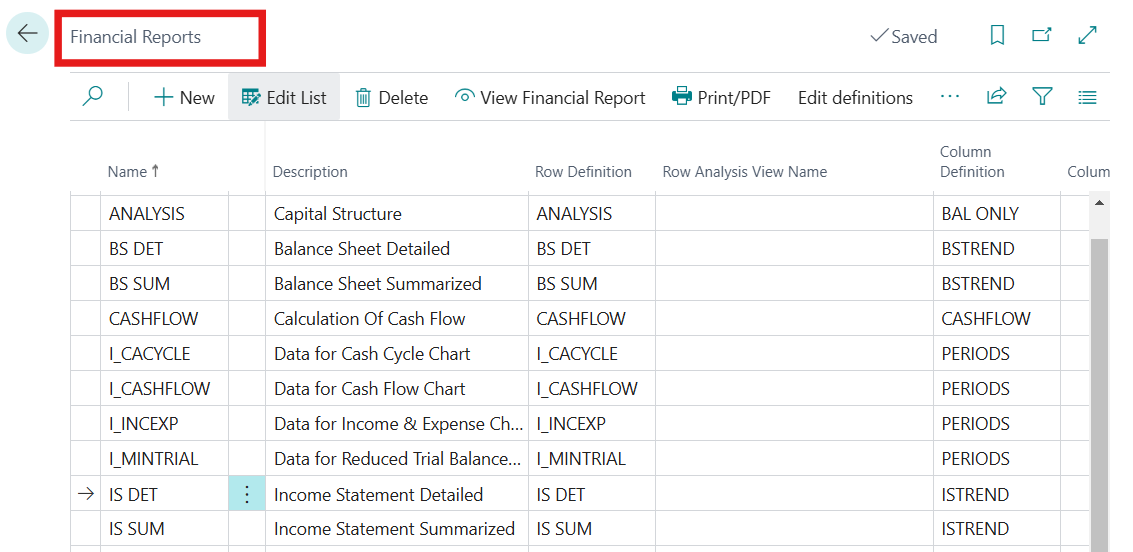This screenshot has height=552, width=1133.
Task: Click View Financial Report
Action: click(550, 97)
